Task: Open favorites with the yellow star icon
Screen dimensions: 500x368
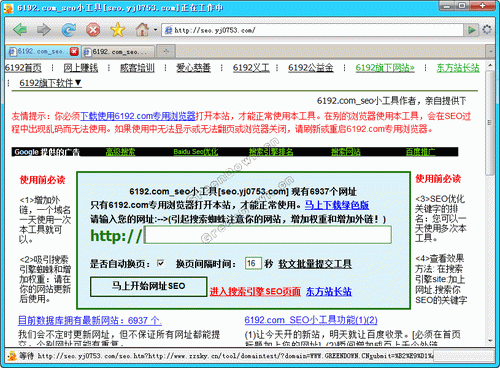Action: click(118, 30)
